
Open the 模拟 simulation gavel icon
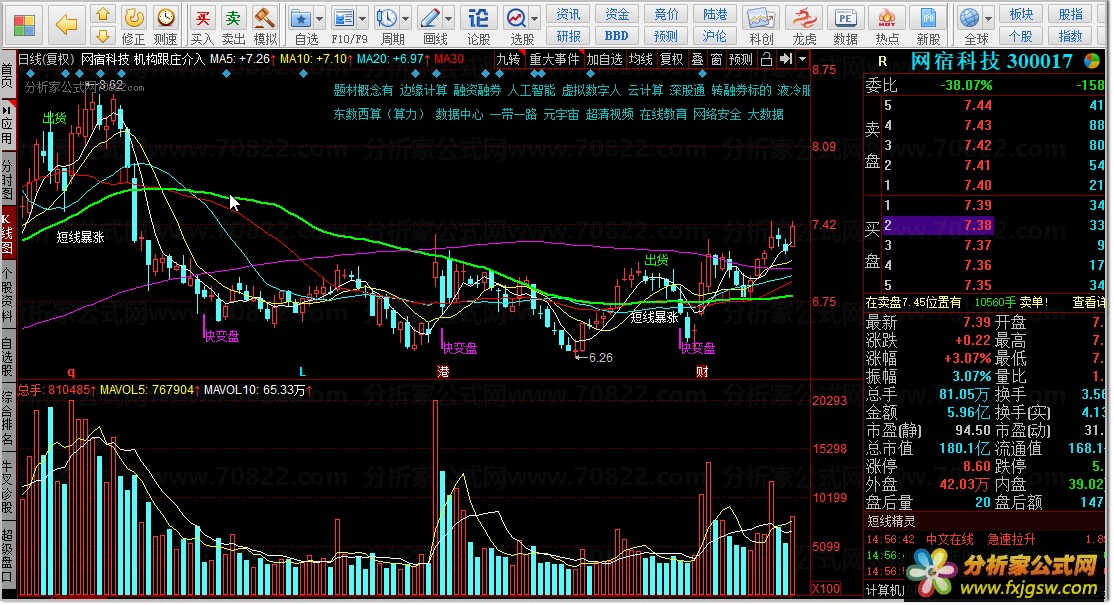264,18
